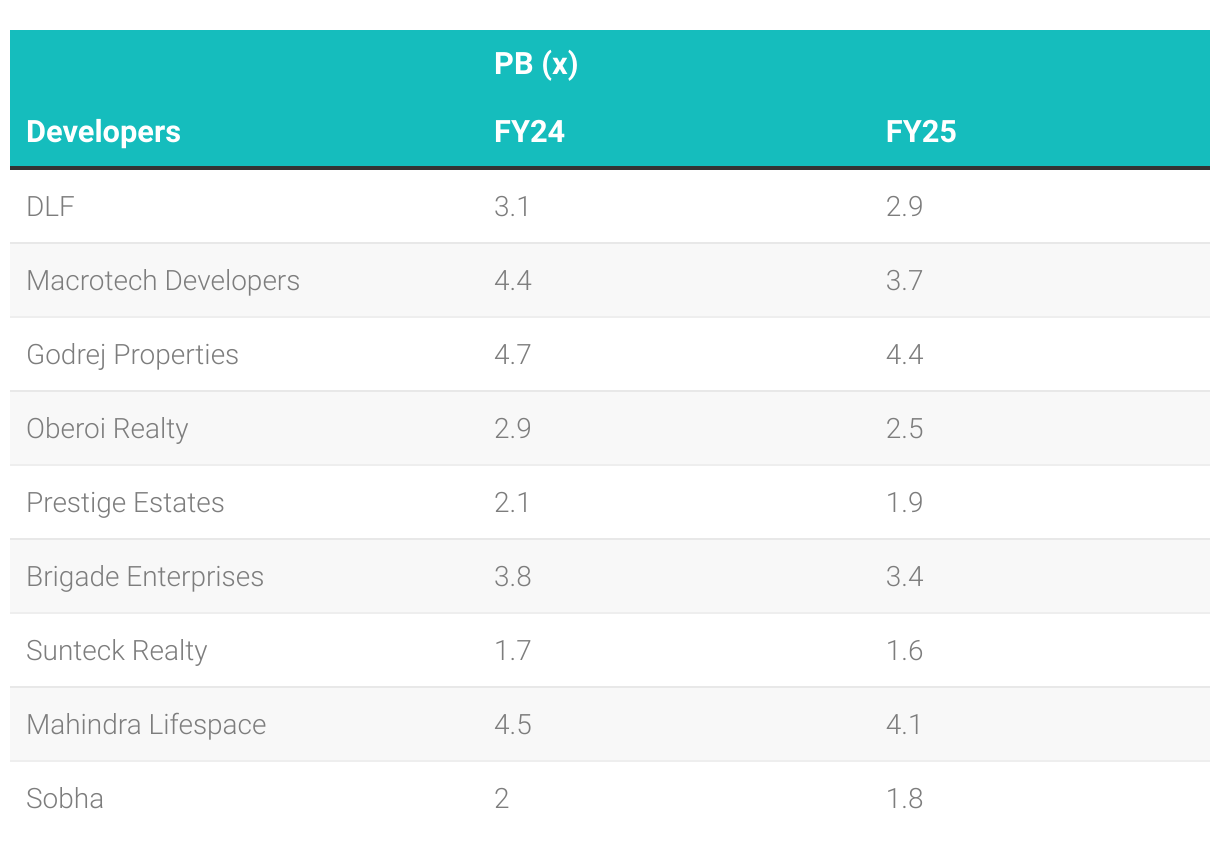
Task: Click the Godrej Properties cell
Action: pos(132,354)
